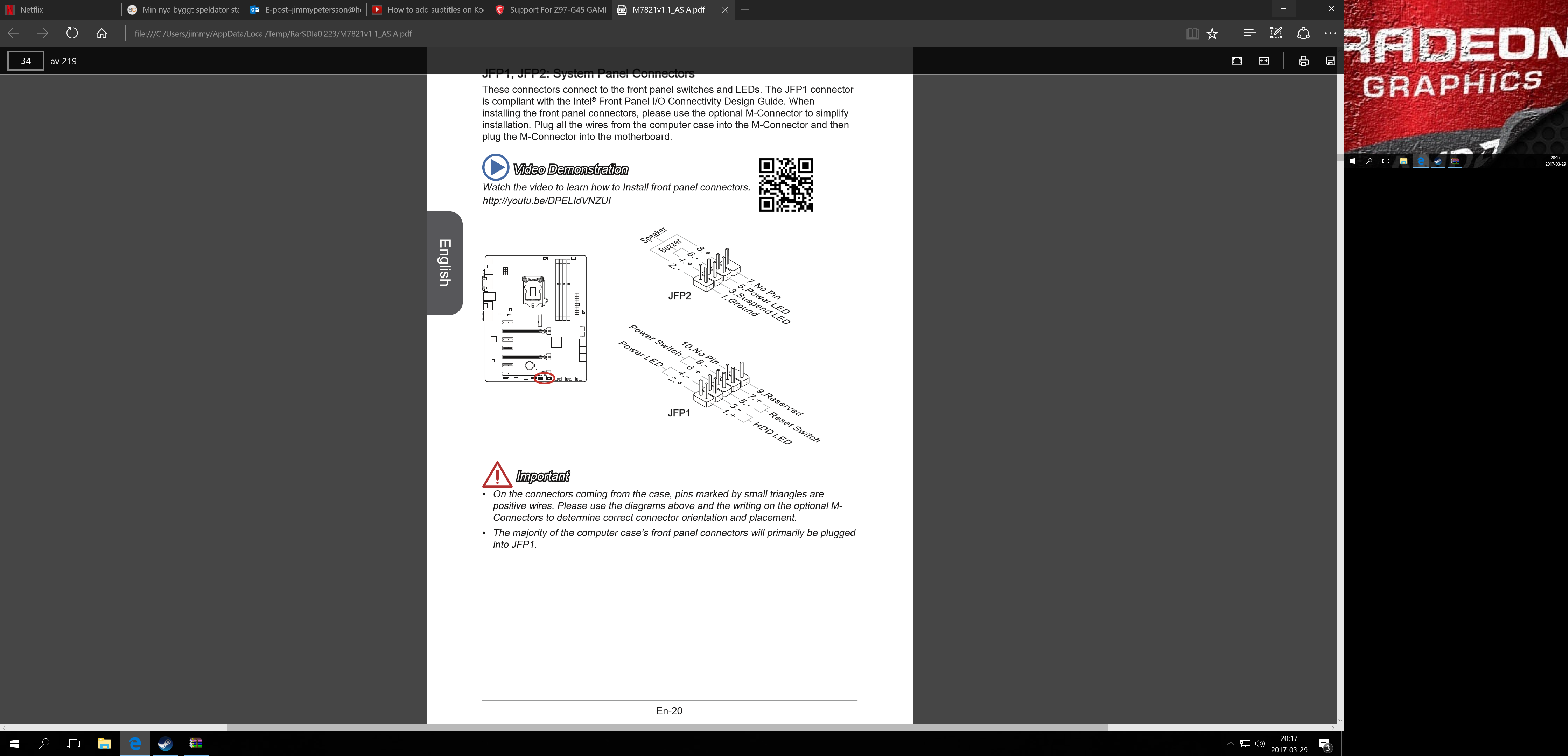The image size is (1568, 756).
Task: Go back to the previous page
Action: point(13,34)
